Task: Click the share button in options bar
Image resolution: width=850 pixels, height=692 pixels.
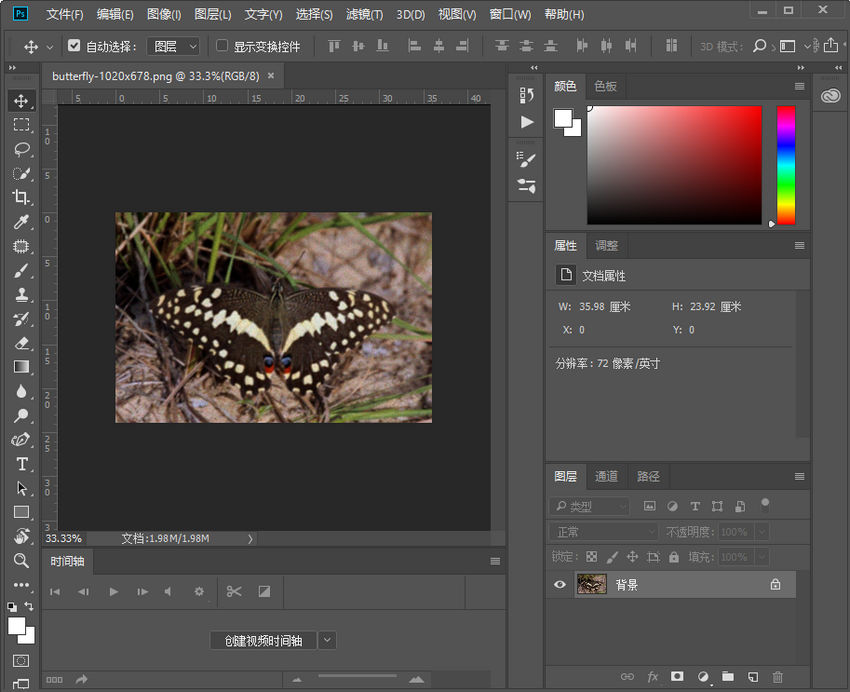Action: point(830,46)
